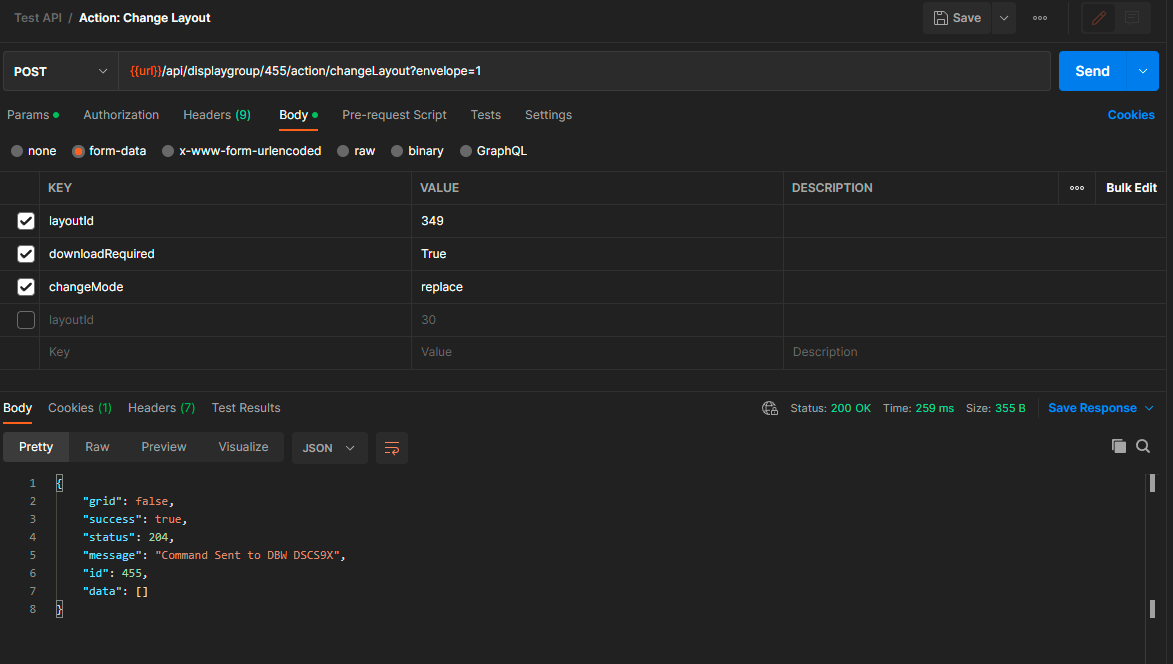Image resolution: width=1173 pixels, height=664 pixels.
Task: Copy response with the copy icon
Action: point(1118,446)
